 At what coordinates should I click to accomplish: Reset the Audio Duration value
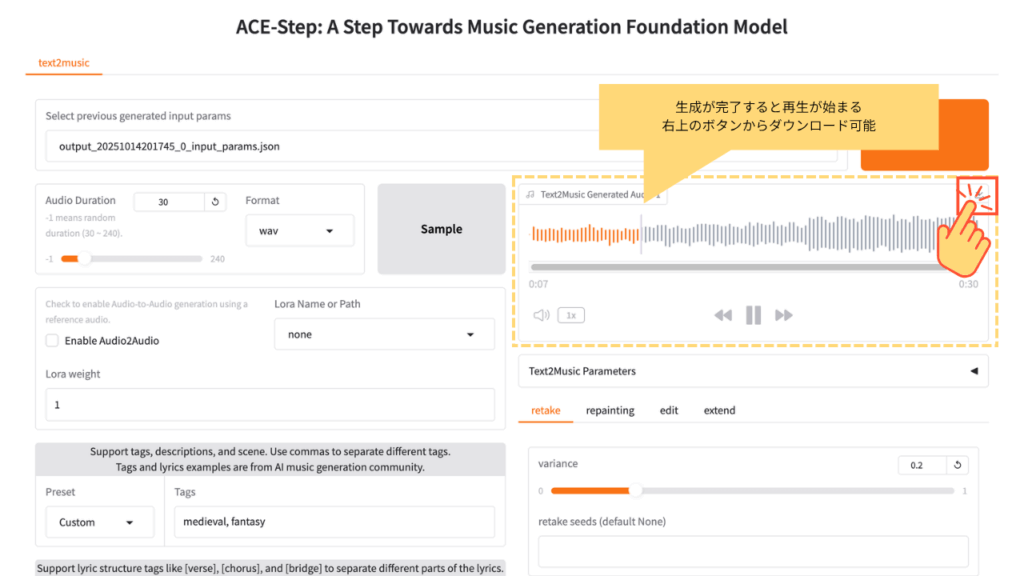pyautogui.click(x=216, y=202)
